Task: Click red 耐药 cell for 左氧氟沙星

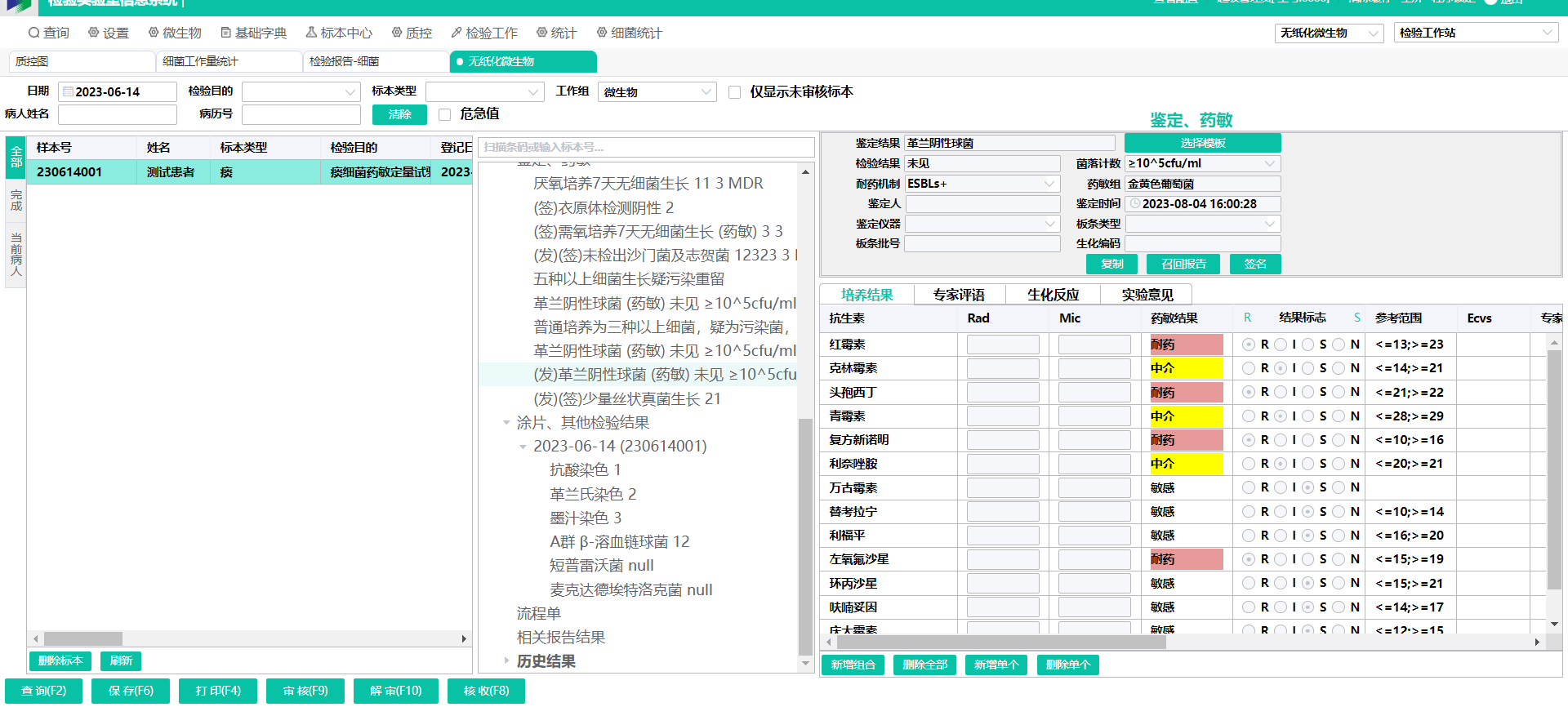Action: 1186,559
